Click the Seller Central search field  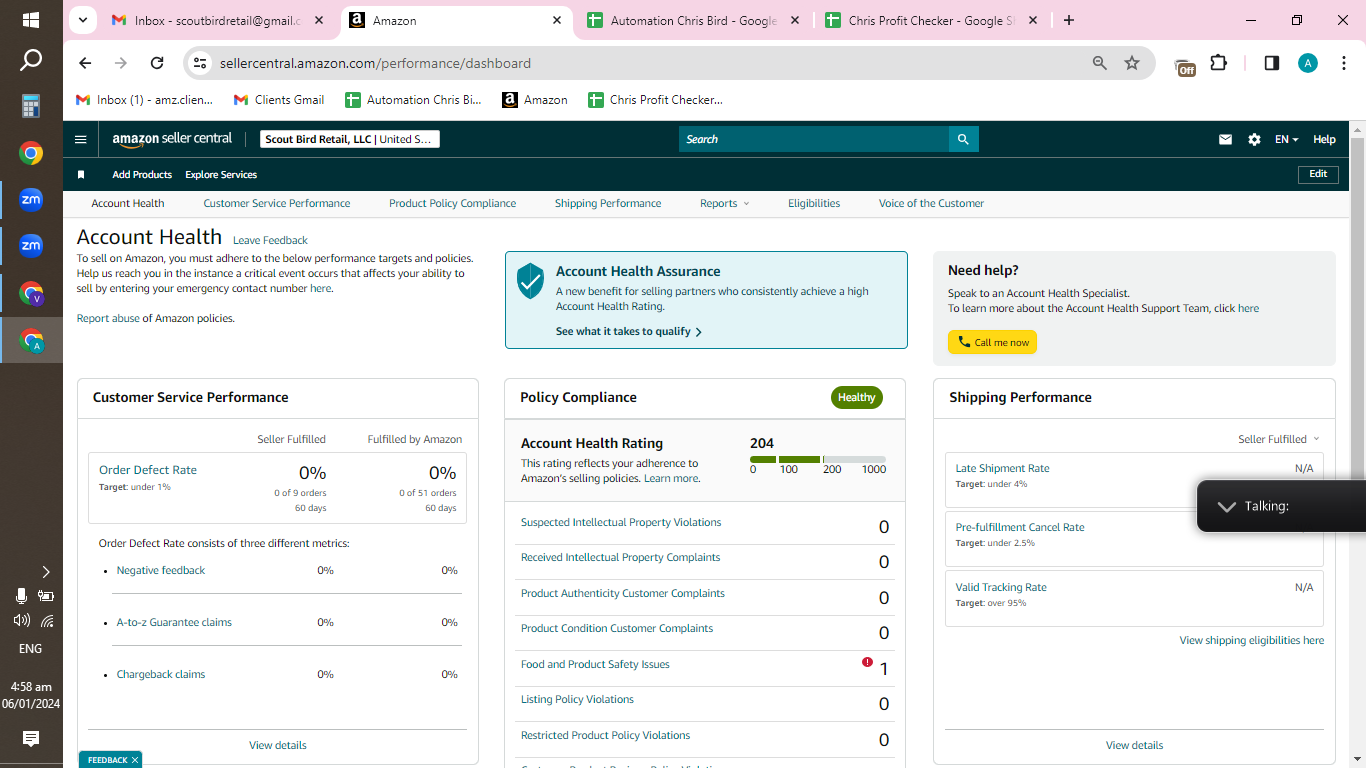pyautogui.click(x=813, y=139)
